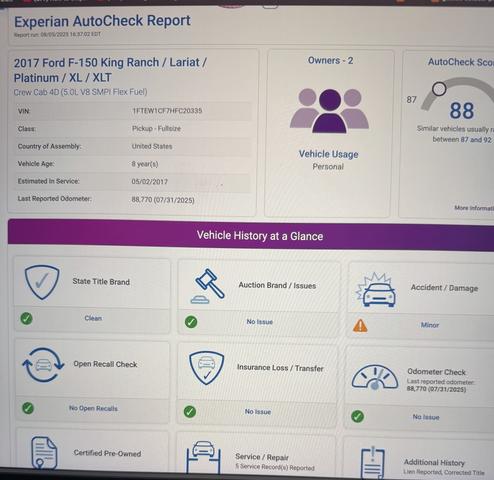
Task: Click the 2017 Ford F-150 vehicle title
Action: tap(110, 70)
